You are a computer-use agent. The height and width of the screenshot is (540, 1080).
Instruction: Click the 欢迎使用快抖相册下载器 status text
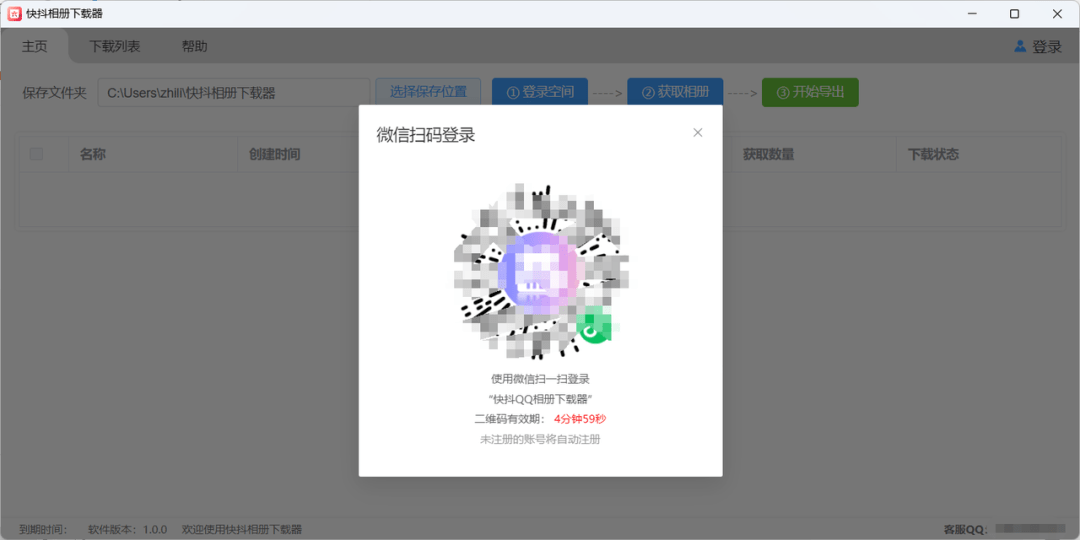pyautogui.click(x=242, y=529)
